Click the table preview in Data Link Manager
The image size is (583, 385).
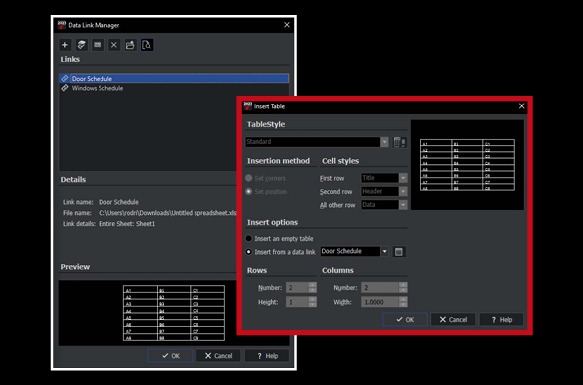(174, 313)
